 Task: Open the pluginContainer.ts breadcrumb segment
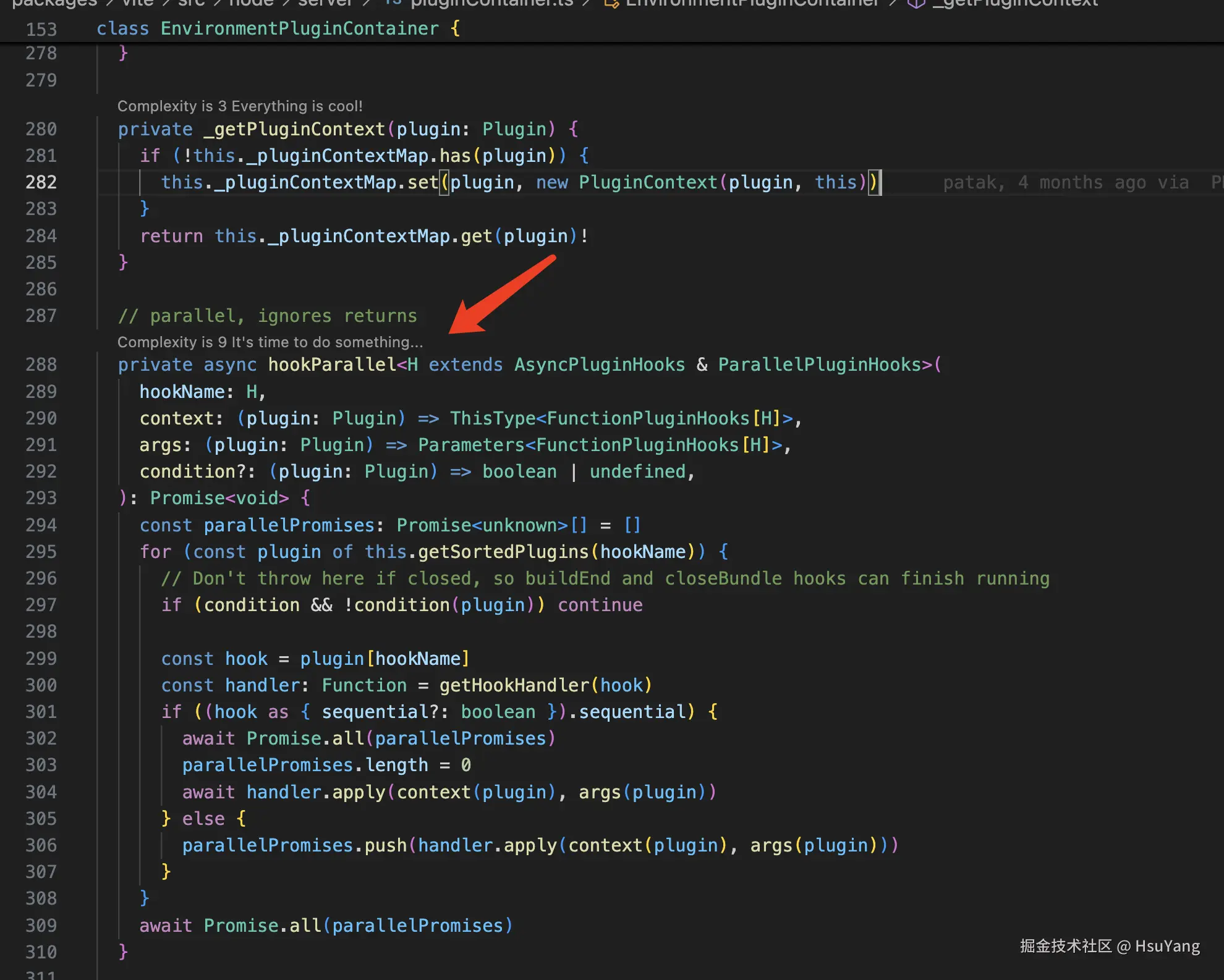coord(492,3)
